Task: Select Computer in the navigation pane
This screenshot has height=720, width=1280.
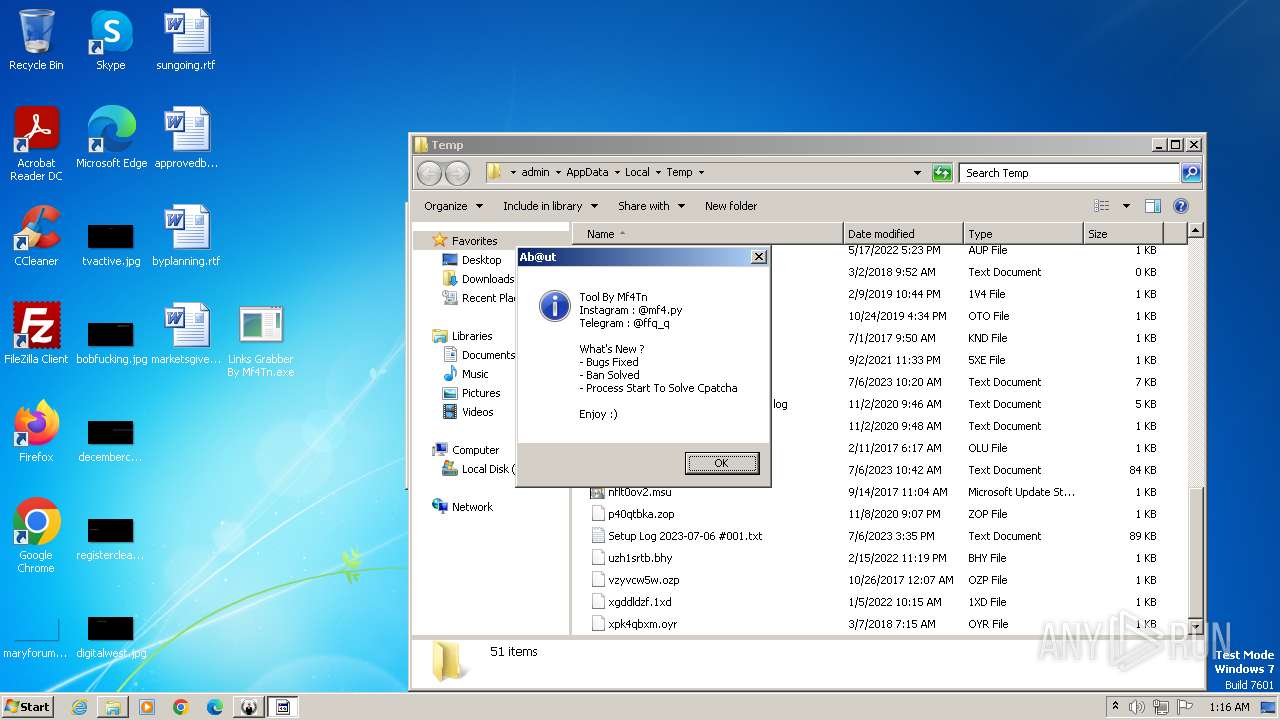Action: [475, 450]
